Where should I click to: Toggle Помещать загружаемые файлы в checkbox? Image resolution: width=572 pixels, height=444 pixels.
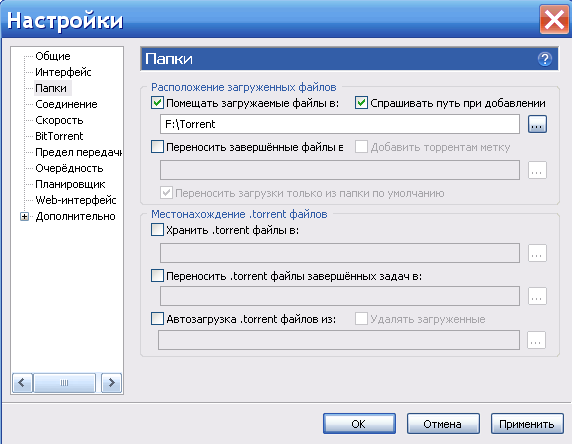(157, 103)
